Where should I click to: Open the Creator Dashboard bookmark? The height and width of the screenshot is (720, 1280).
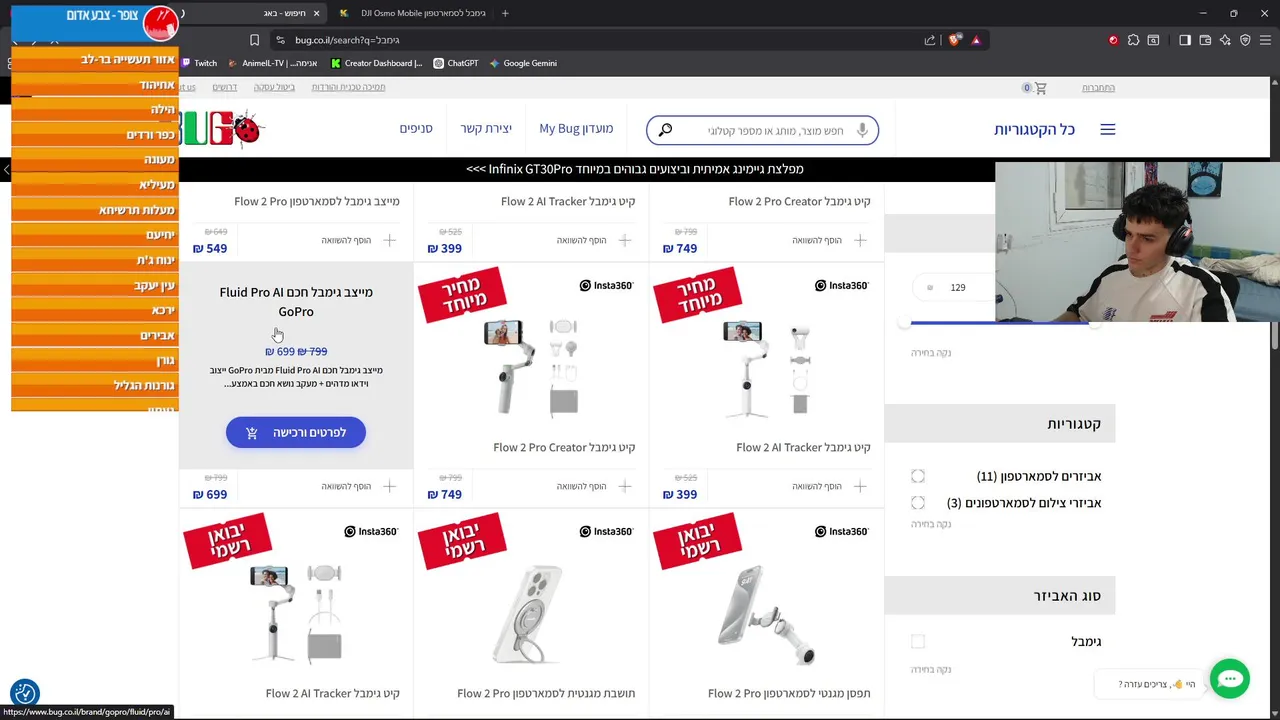[376, 63]
